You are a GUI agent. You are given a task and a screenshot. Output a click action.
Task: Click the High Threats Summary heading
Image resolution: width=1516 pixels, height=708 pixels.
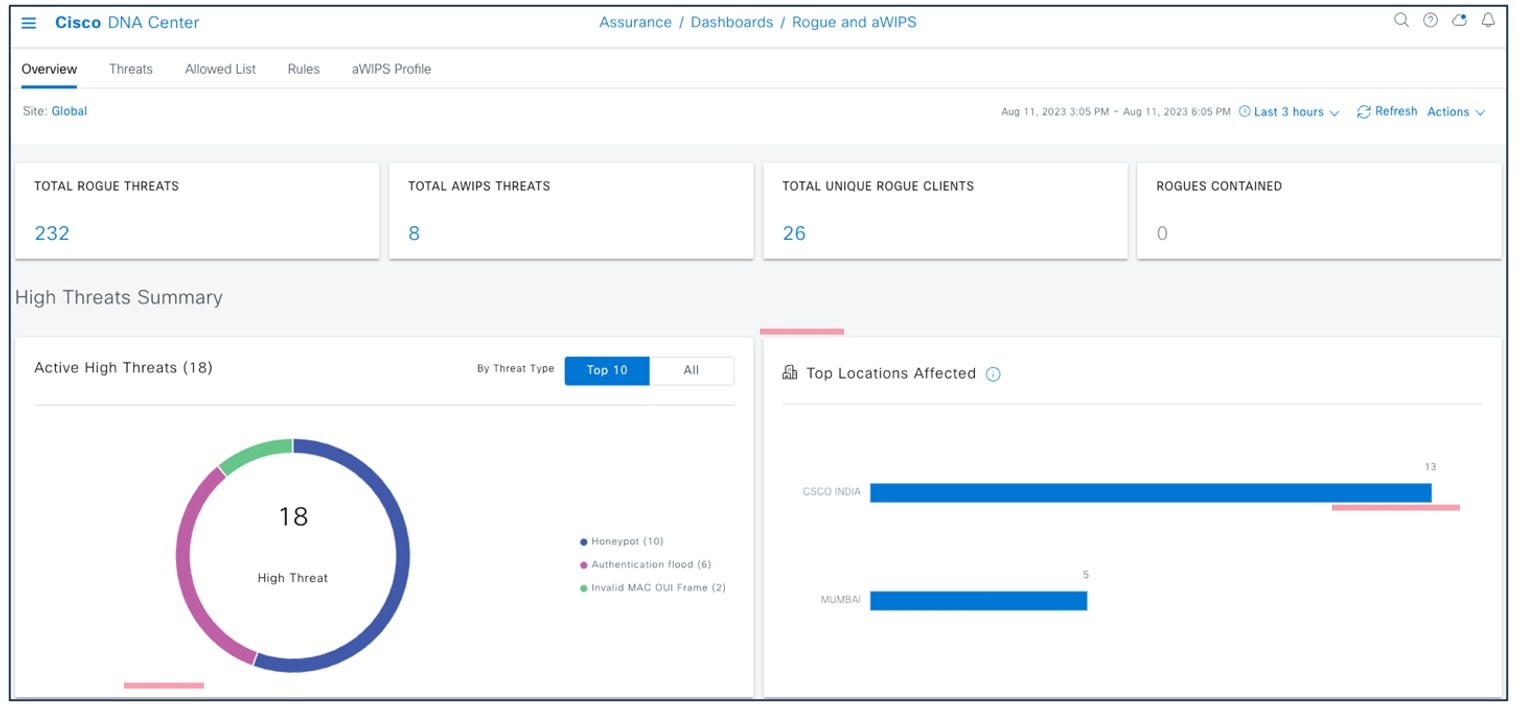point(119,297)
